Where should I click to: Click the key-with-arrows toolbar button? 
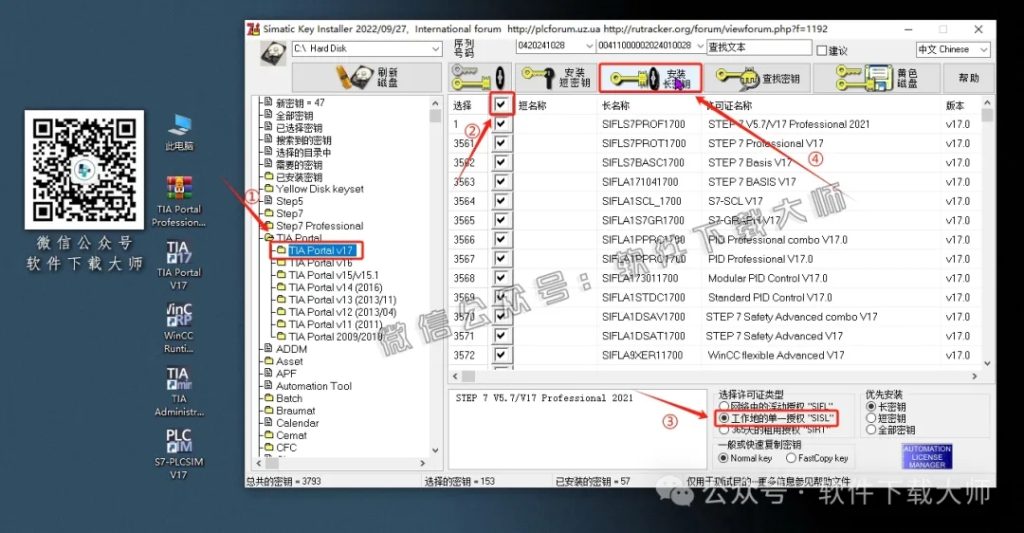coord(479,78)
